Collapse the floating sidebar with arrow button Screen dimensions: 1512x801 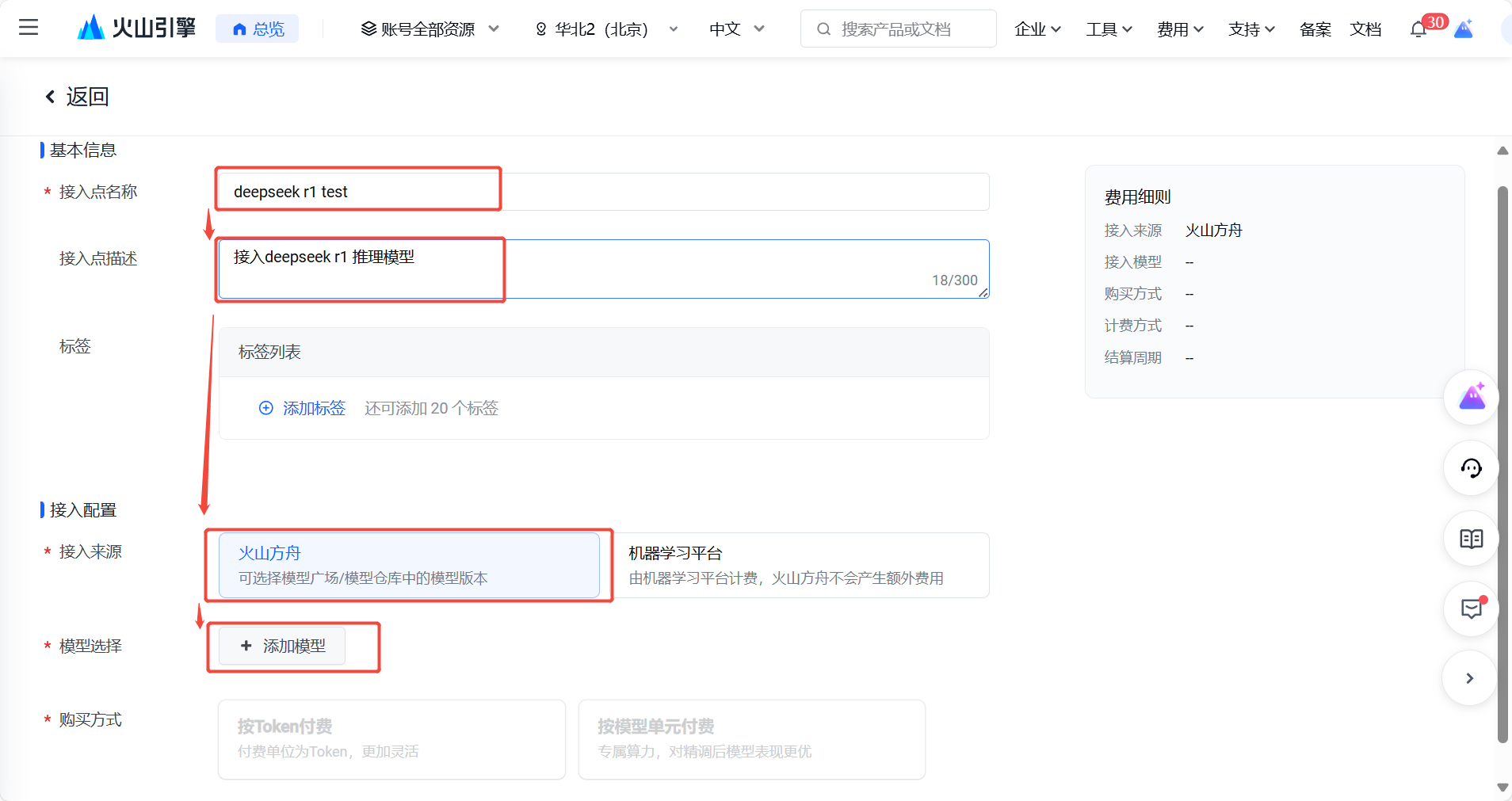[x=1470, y=678]
